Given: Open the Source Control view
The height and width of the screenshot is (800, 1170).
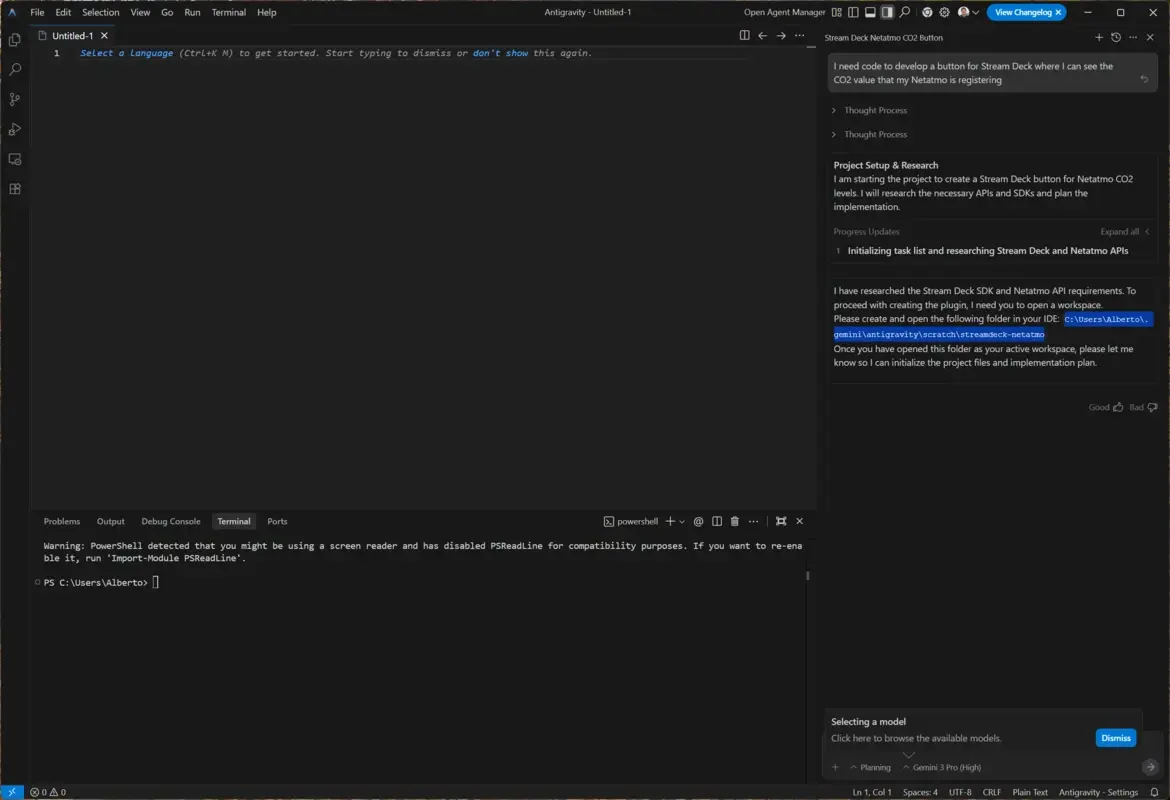Looking at the screenshot, I should (14, 99).
